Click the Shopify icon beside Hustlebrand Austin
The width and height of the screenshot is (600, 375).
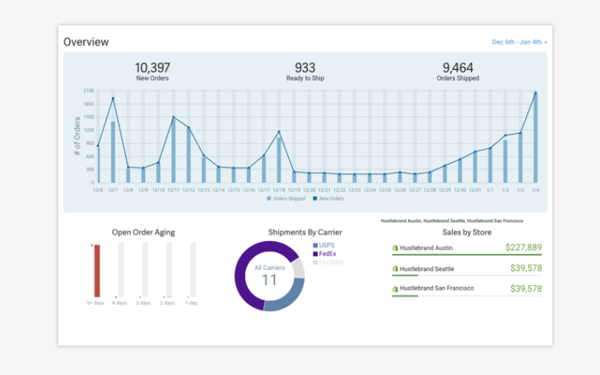[x=395, y=248]
